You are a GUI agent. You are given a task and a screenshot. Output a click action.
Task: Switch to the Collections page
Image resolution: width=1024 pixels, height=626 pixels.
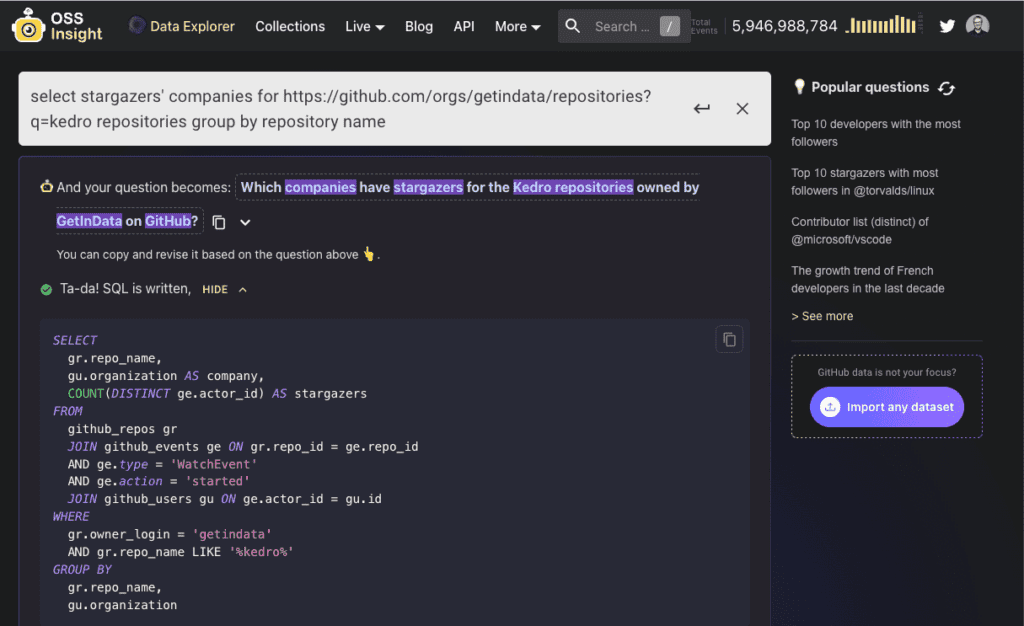point(290,26)
